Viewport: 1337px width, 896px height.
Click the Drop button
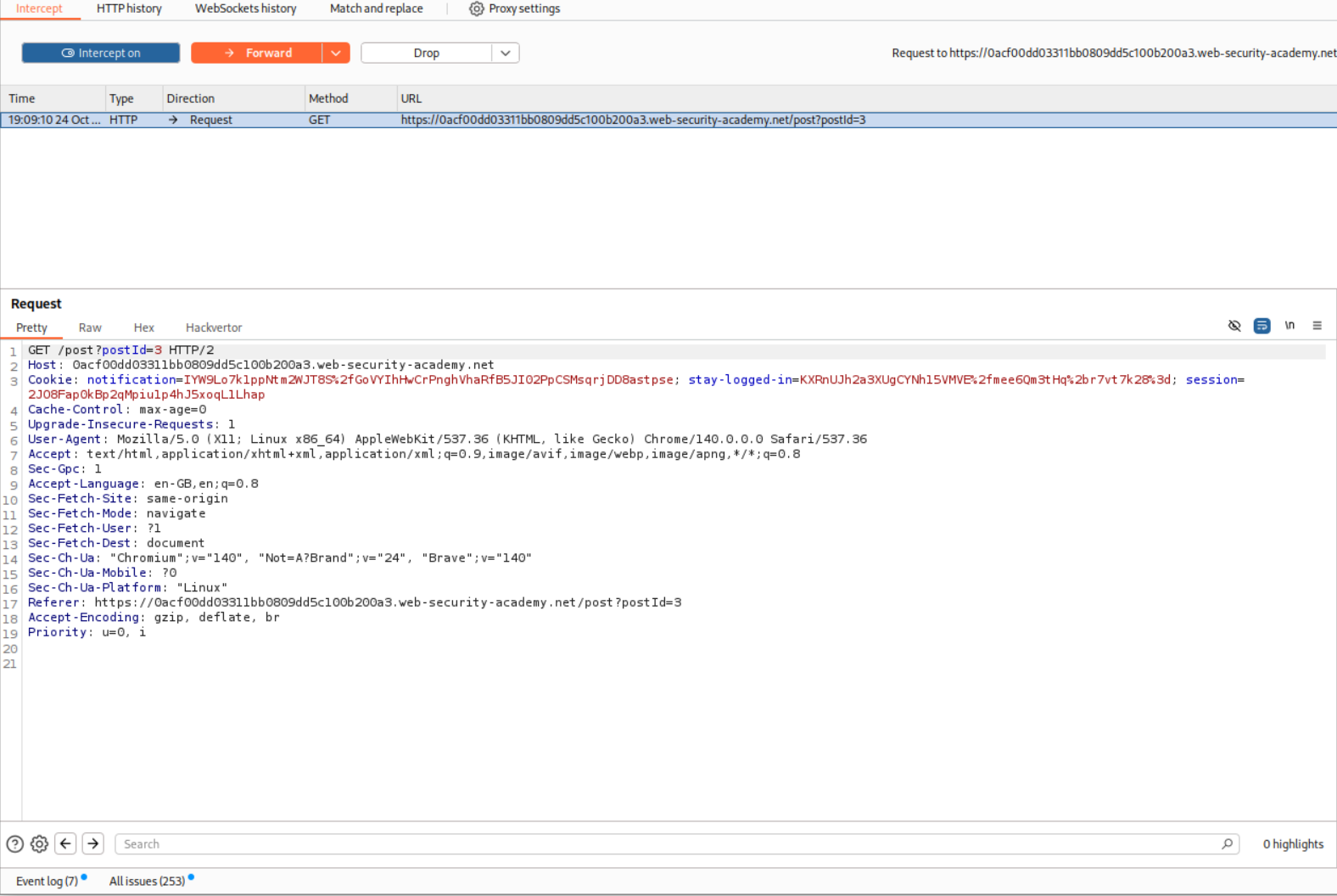click(426, 53)
